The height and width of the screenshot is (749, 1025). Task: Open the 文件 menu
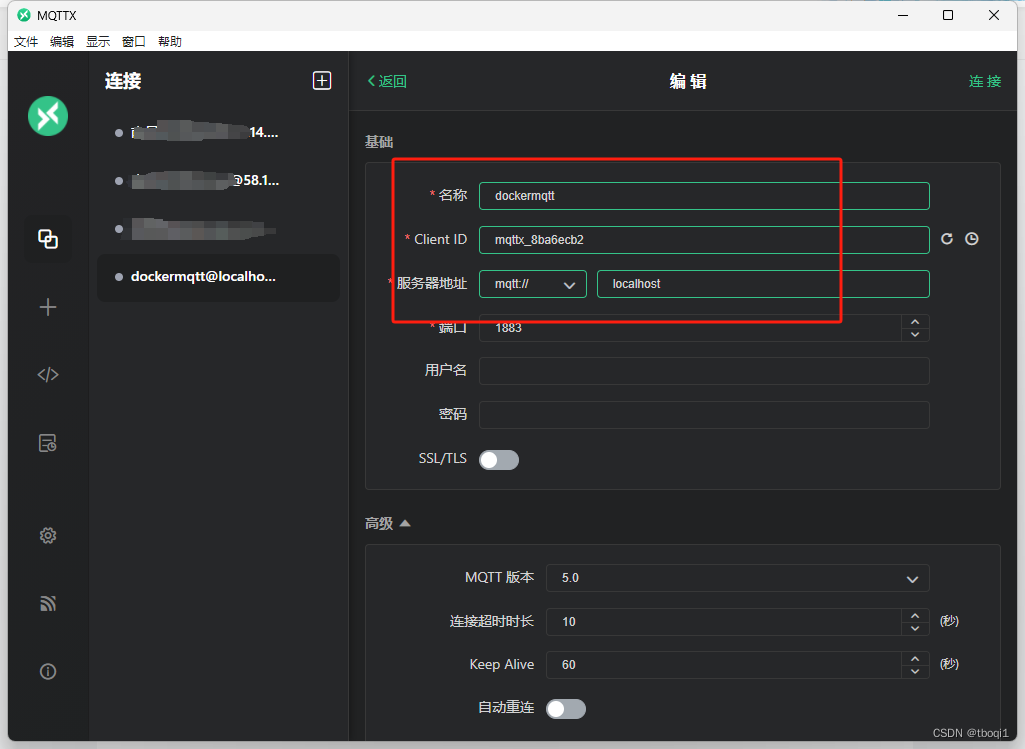(26, 42)
